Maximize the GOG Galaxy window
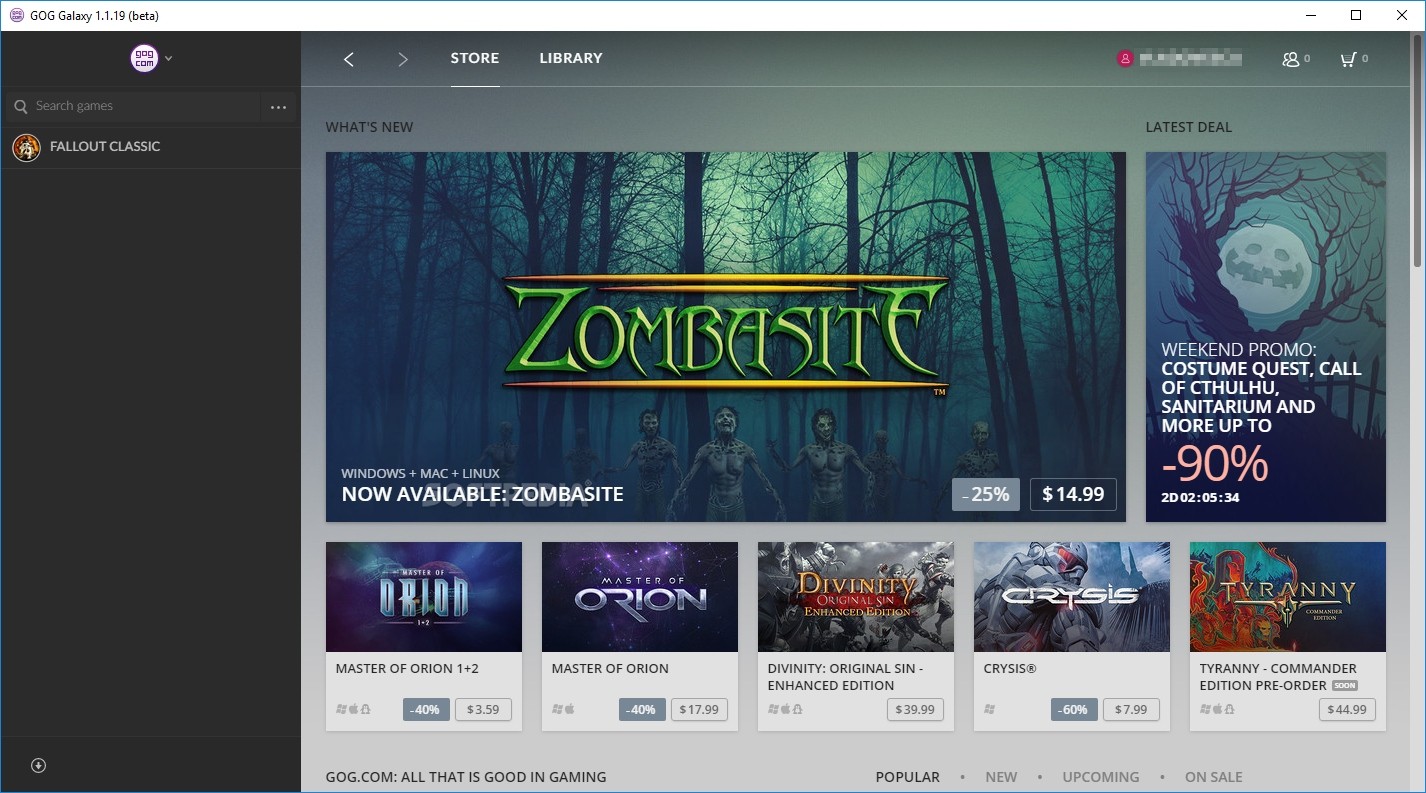This screenshot has width=1426, height=793. pyautogui.click(x=1356, y=15)
